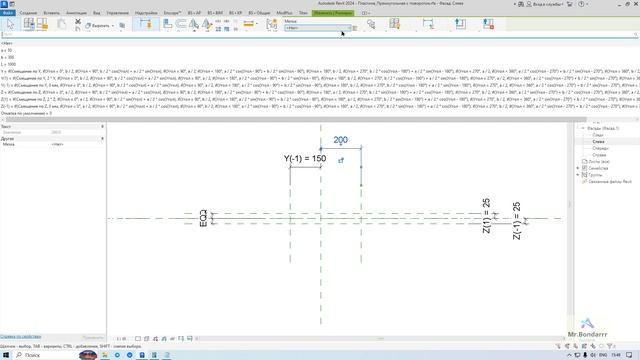Viewport: 640px width, 360px height.
Task: Expand the Groups tree node
Action: (578, 175)
